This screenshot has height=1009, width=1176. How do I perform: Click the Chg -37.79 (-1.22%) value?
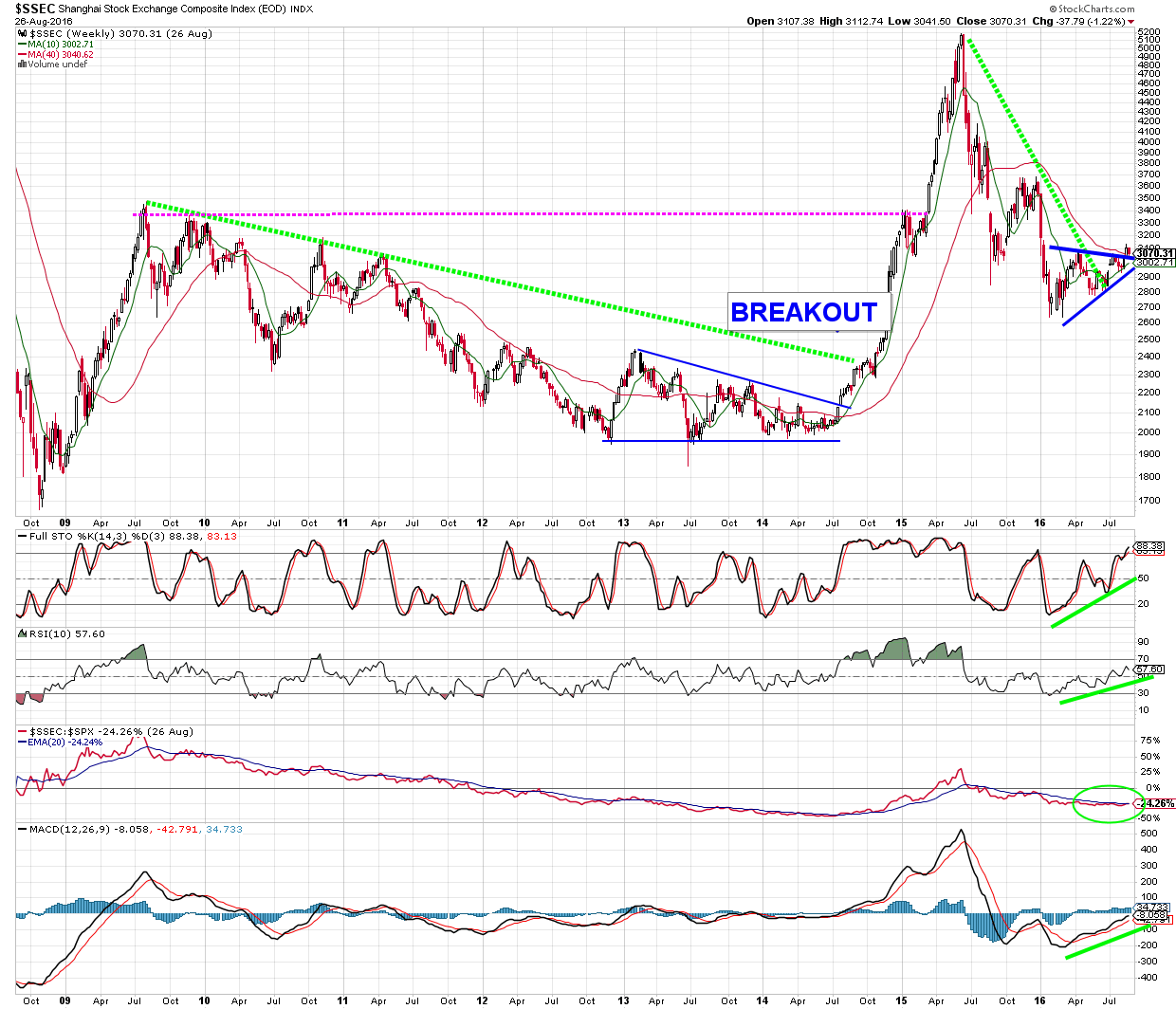coord(1078,21)
